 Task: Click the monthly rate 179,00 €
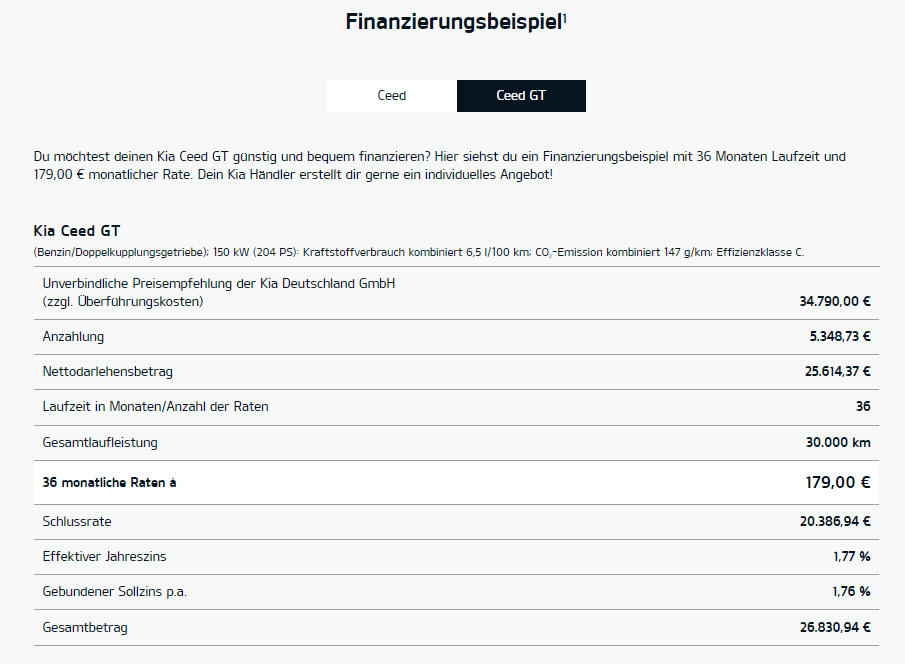point(837,483)
